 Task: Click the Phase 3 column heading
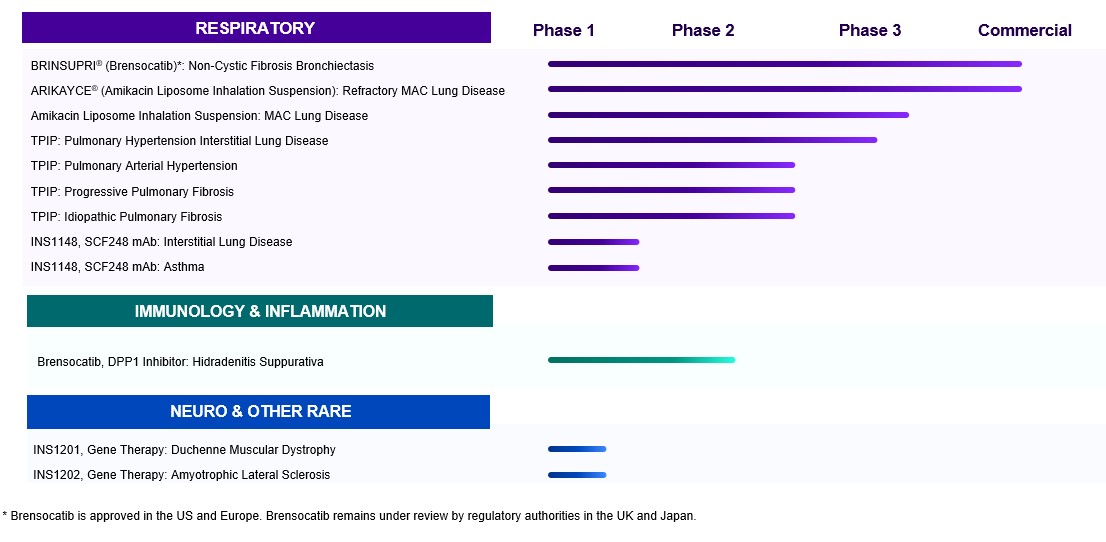869,30
